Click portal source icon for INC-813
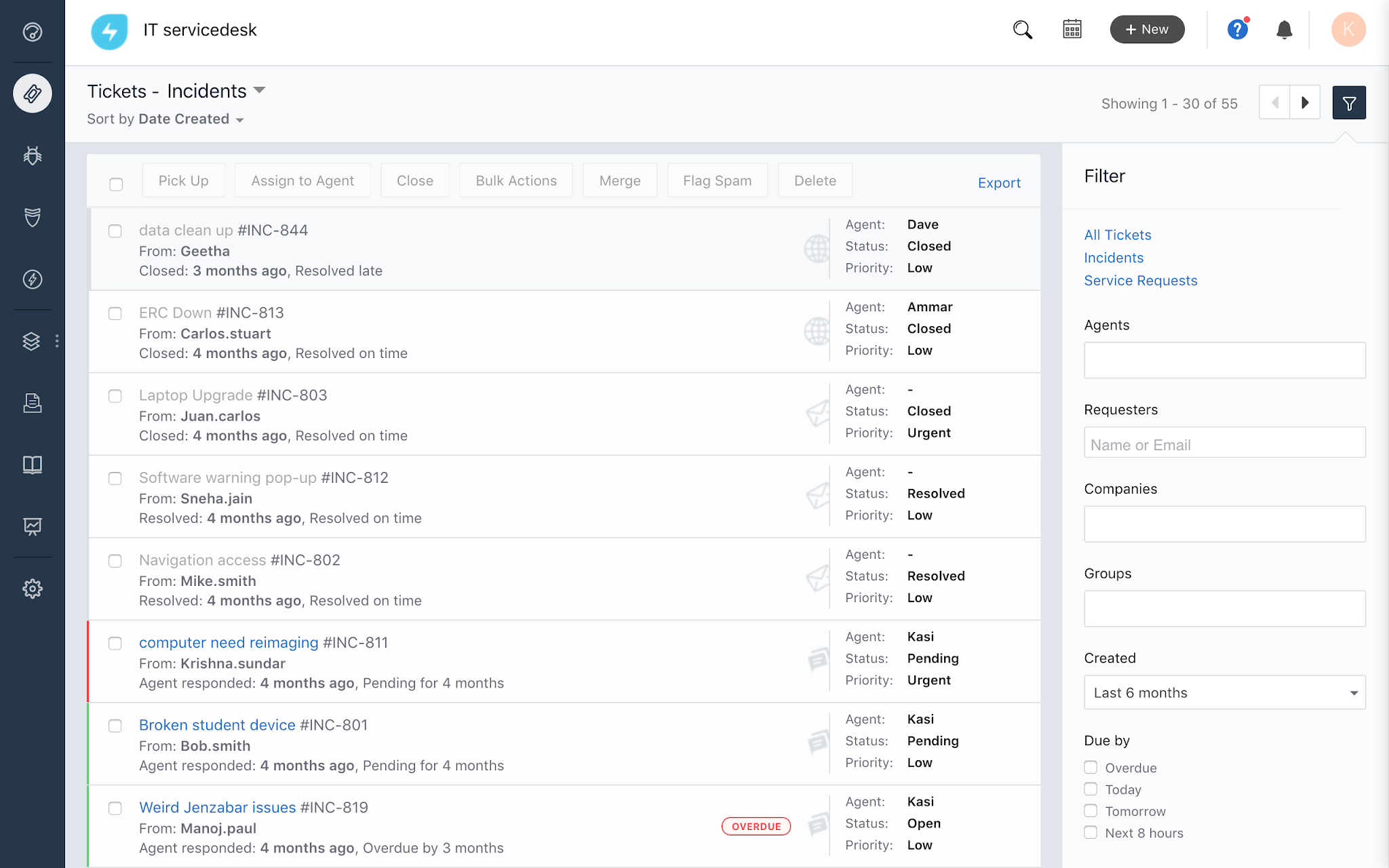The image size is (1389, 868). (x=817, y=332)
